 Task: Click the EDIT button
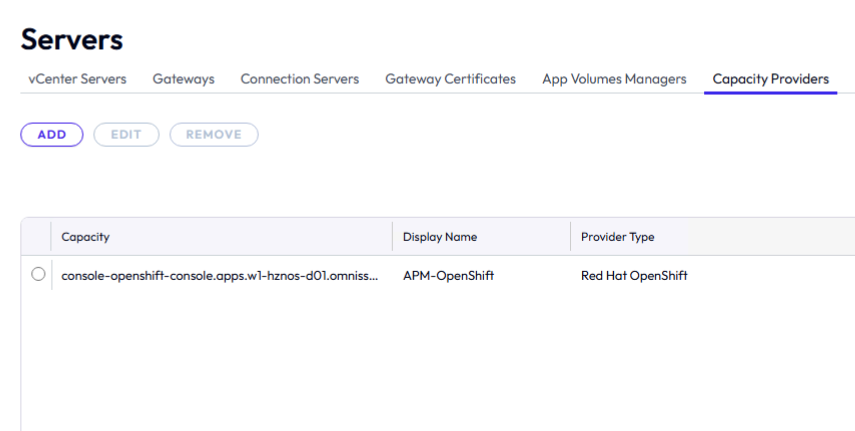[x=126, y=135]
